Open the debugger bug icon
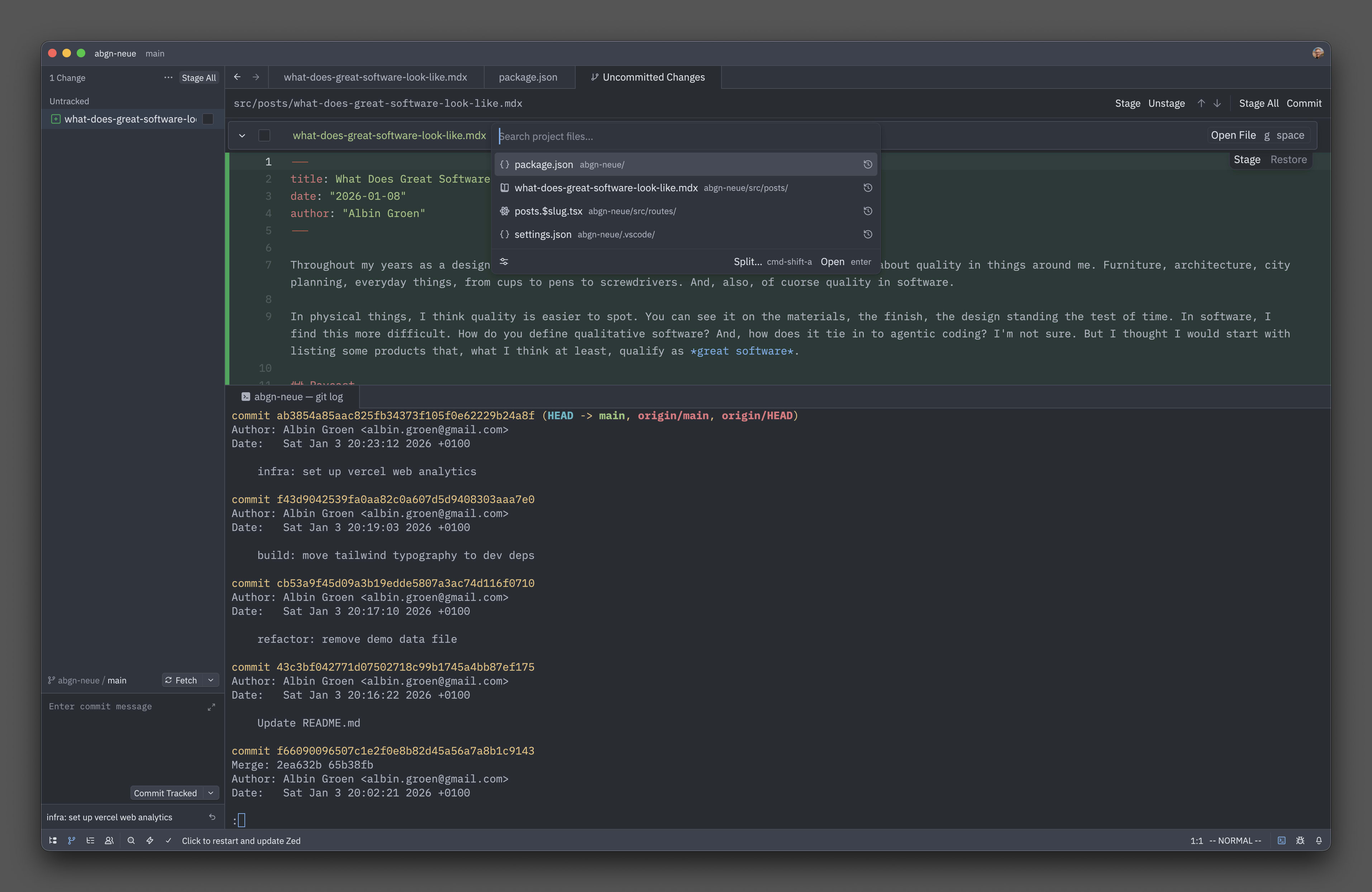This screenshot has width=1372, height=892. point(1300,841)
